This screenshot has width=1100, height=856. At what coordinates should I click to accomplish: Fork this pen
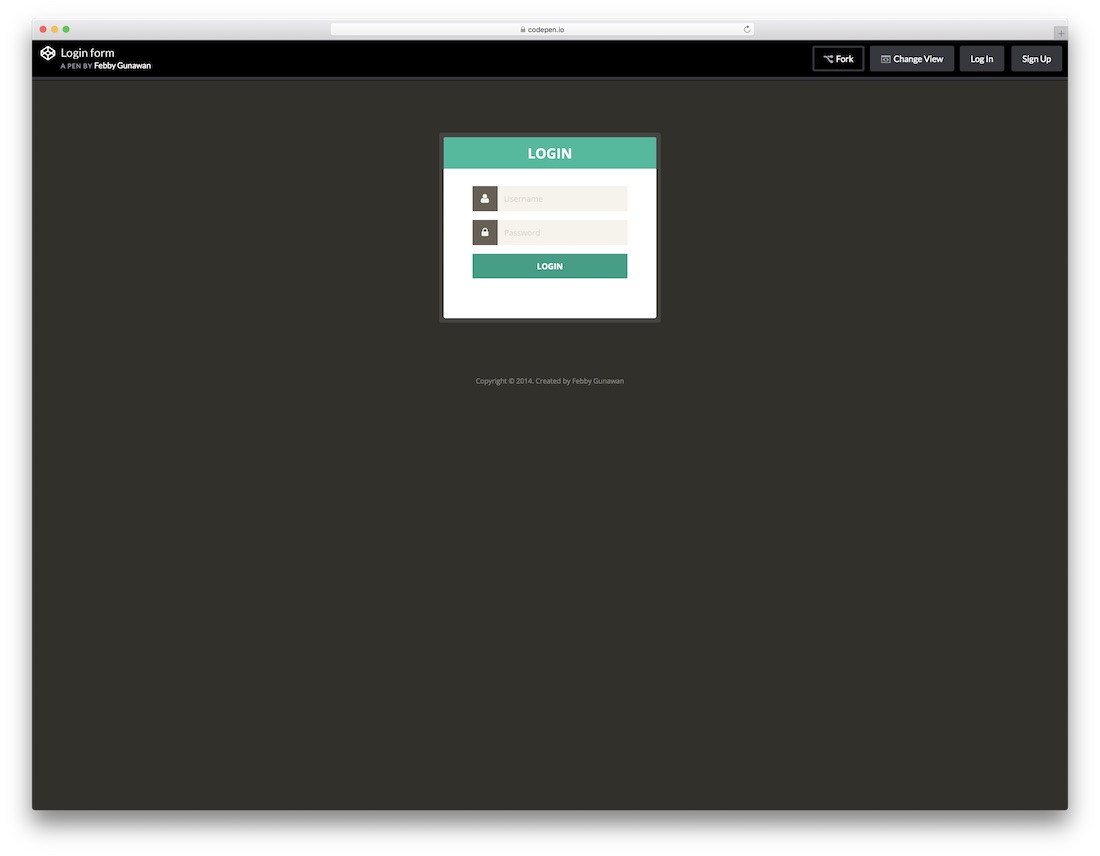pyautogui.click(x=838, y=59)
